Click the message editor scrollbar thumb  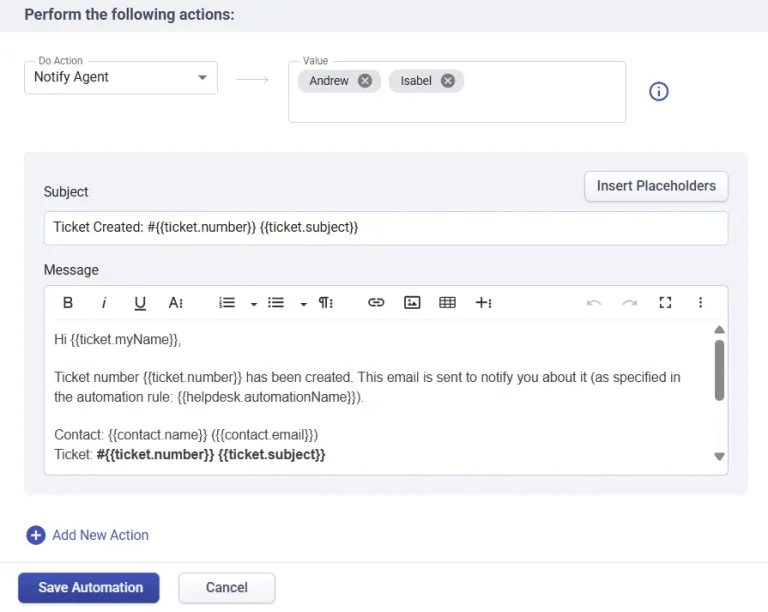click(x=720, y=371)
